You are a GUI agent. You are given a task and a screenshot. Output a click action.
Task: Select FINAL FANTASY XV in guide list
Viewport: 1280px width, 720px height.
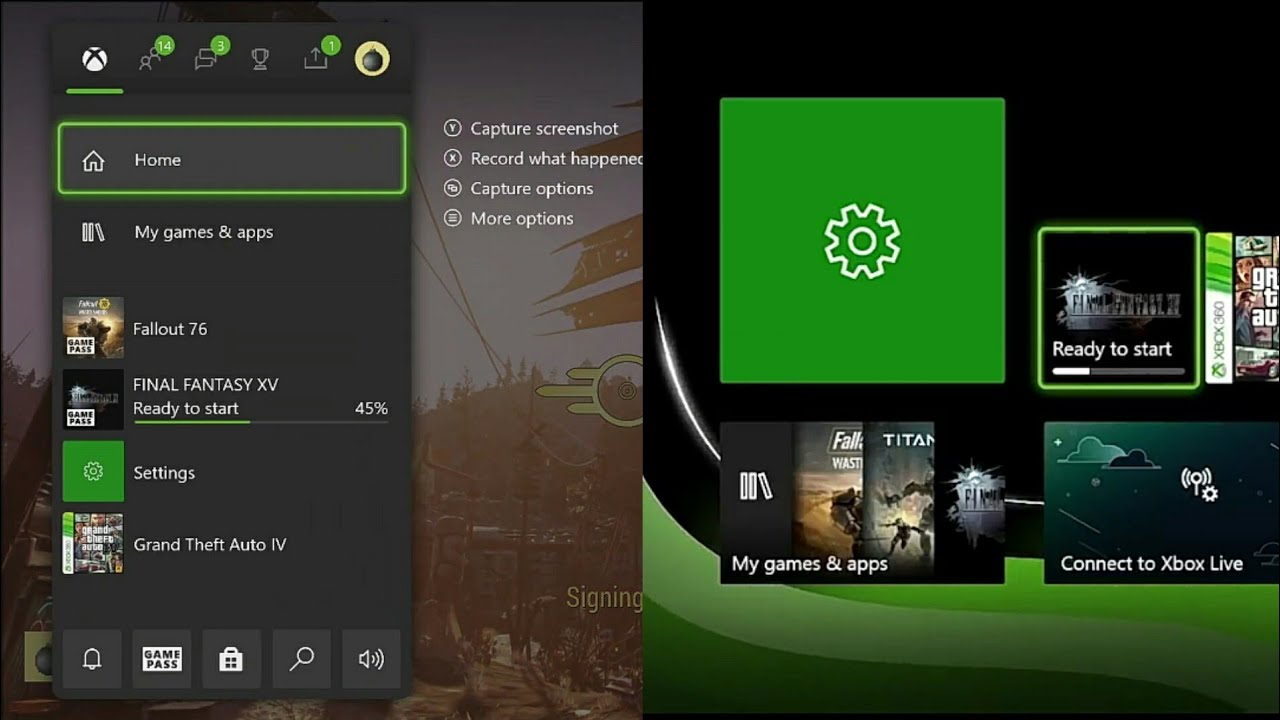(232, 400)
